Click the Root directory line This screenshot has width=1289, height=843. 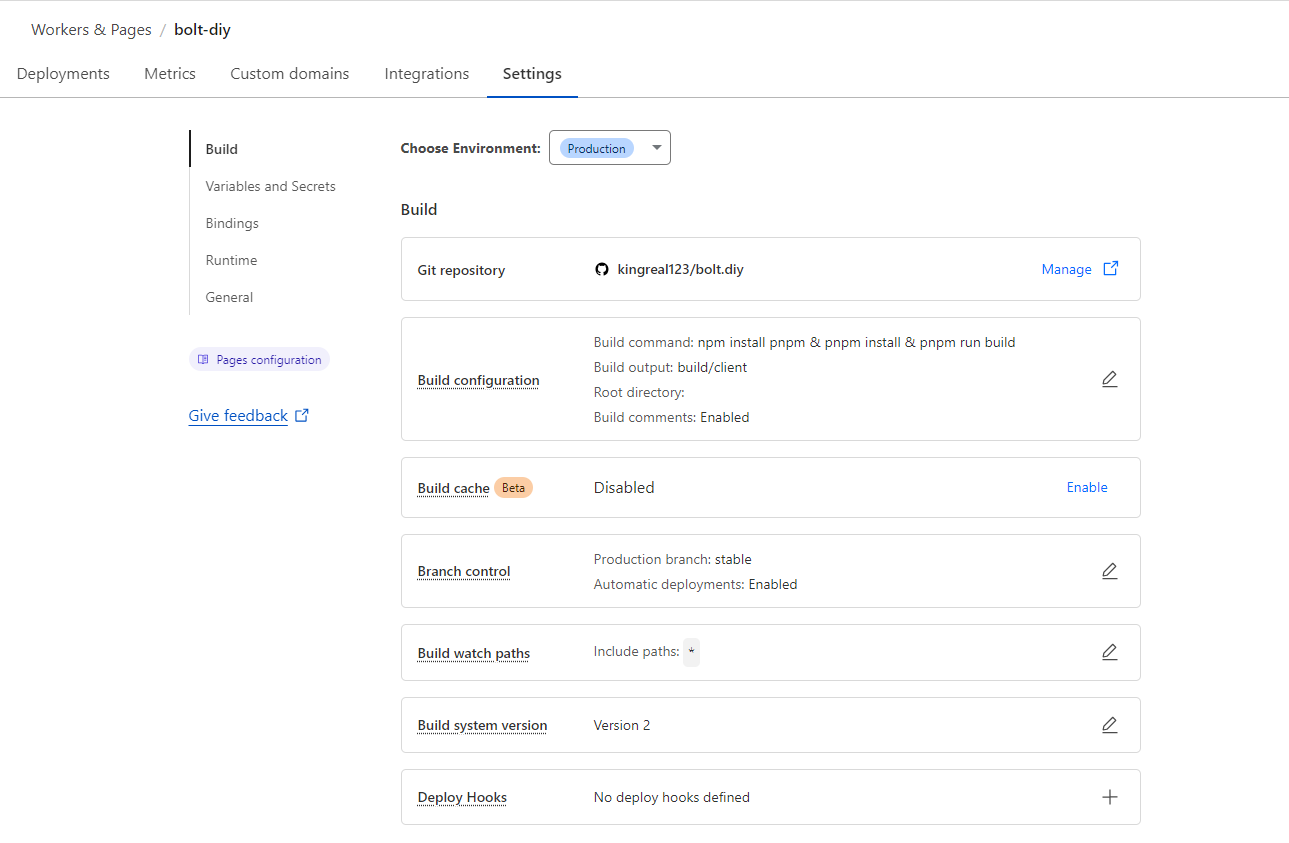coord(639,392)
